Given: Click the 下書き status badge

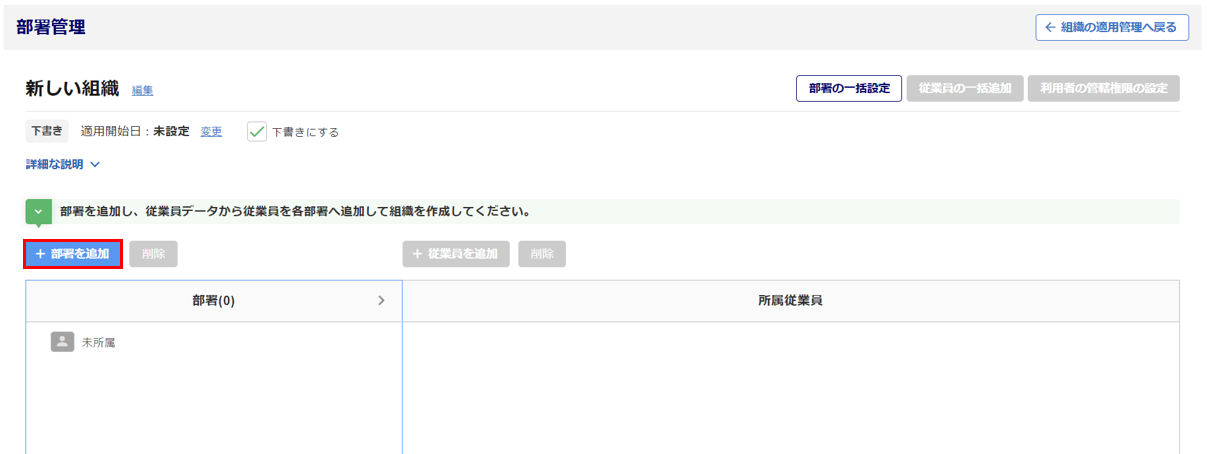Looking at the screenshot, I should (x=47, y=131).
